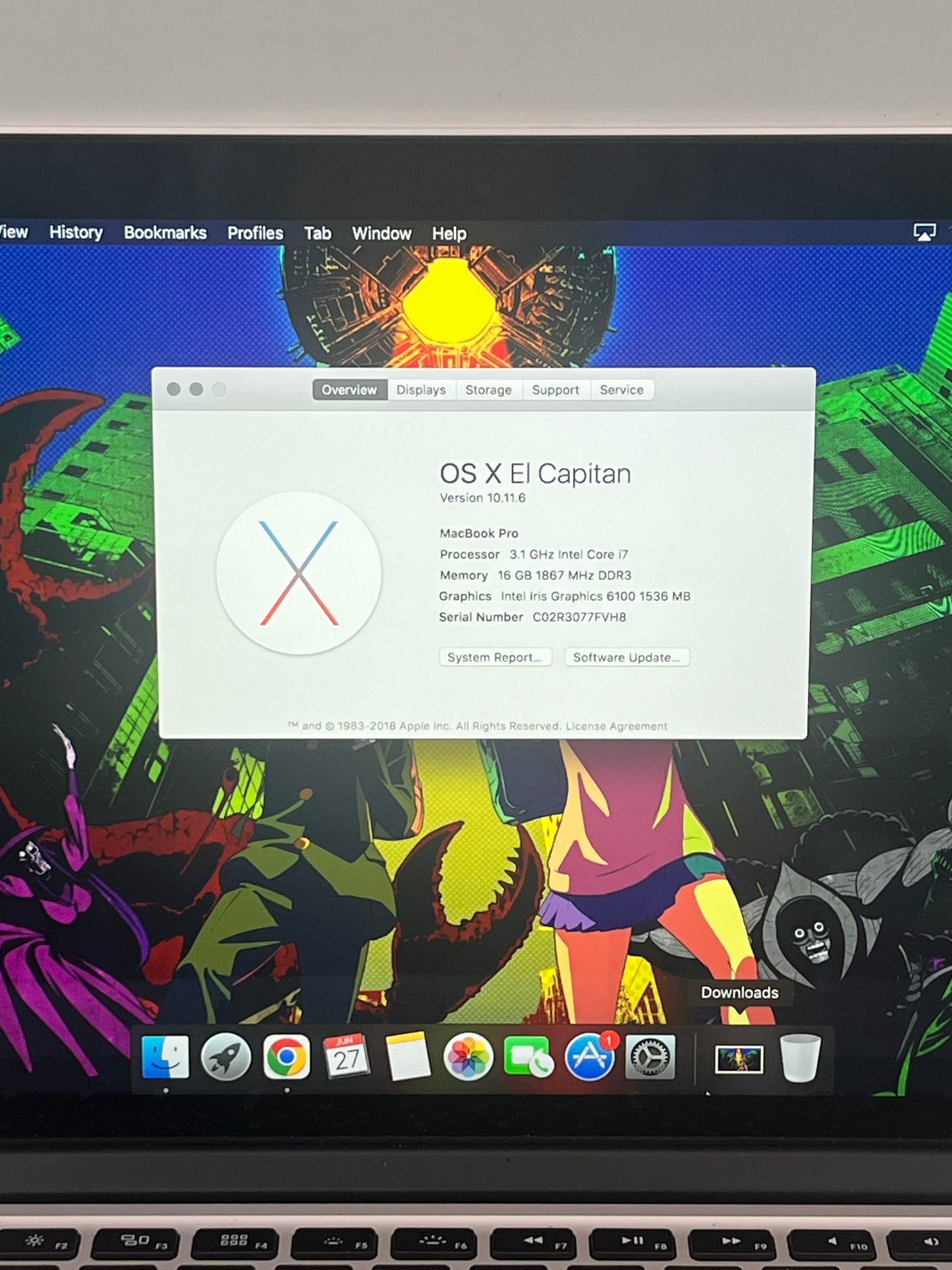Open the History menu

click(76, 232)
